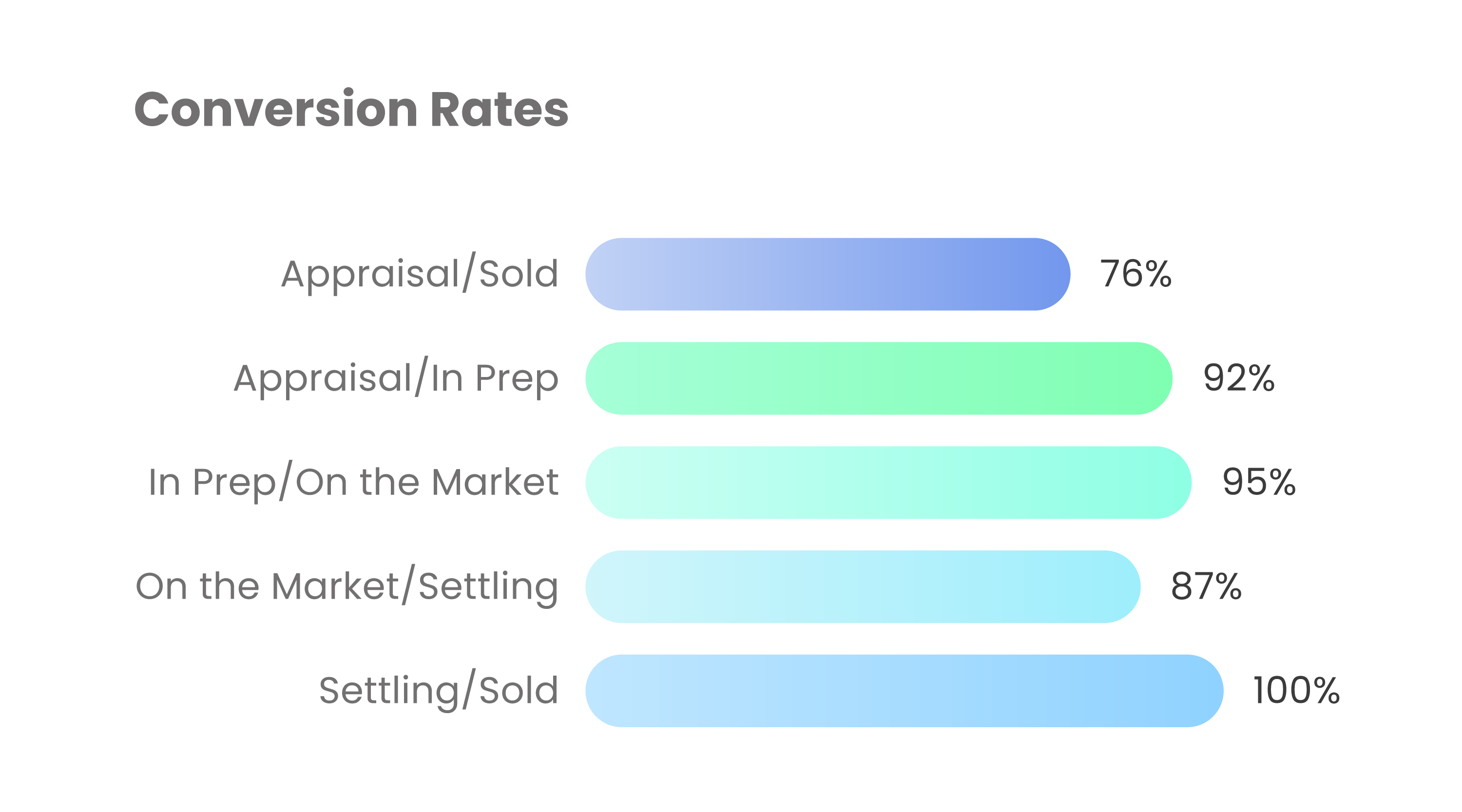Click the pale cyan On the Market/Settling bar
The image size is (1462, 812).
pos(863,587)
